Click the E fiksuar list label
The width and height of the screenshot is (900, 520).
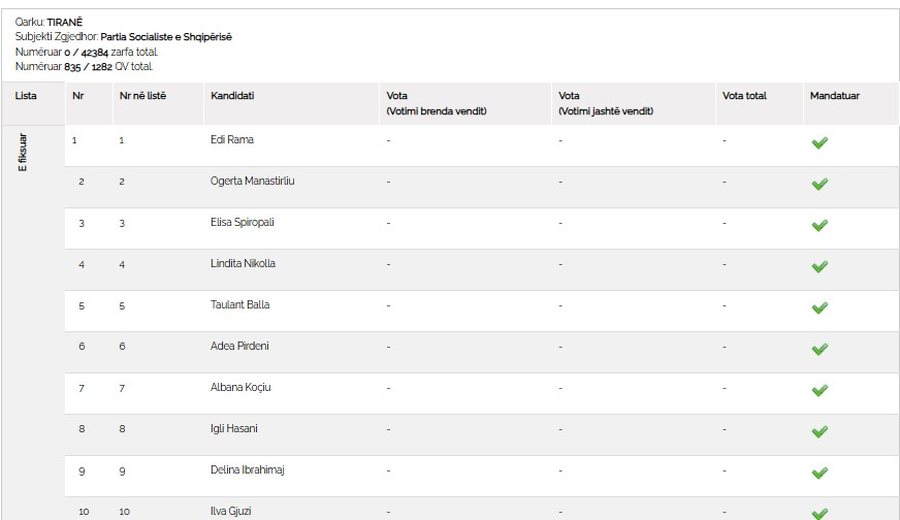click(22, 152)
